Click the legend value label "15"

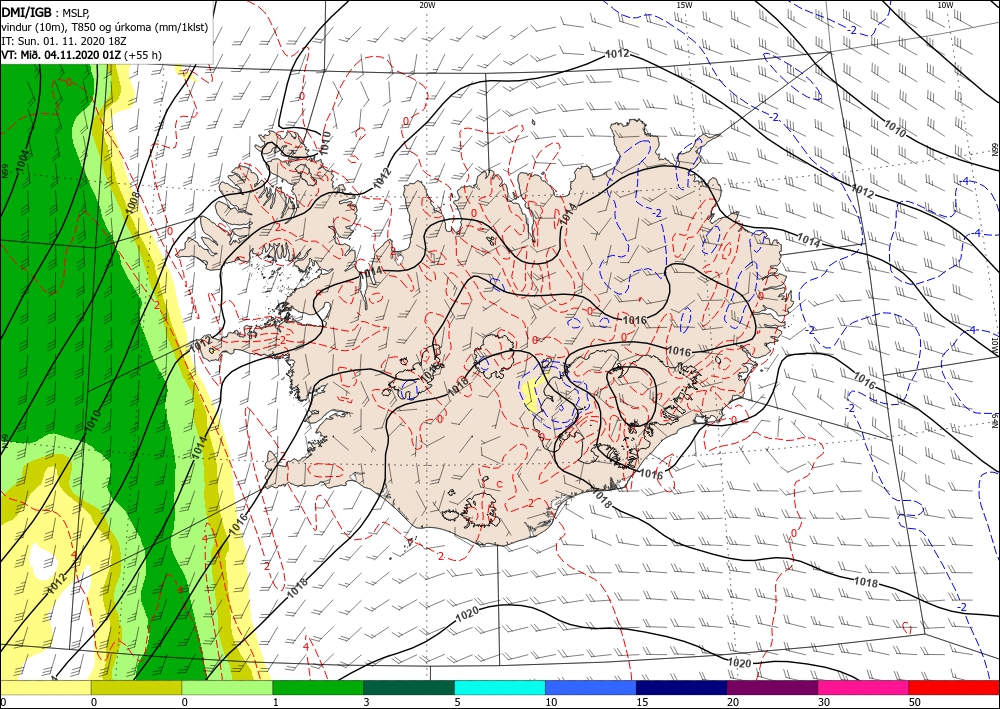[x=642, y=702]
